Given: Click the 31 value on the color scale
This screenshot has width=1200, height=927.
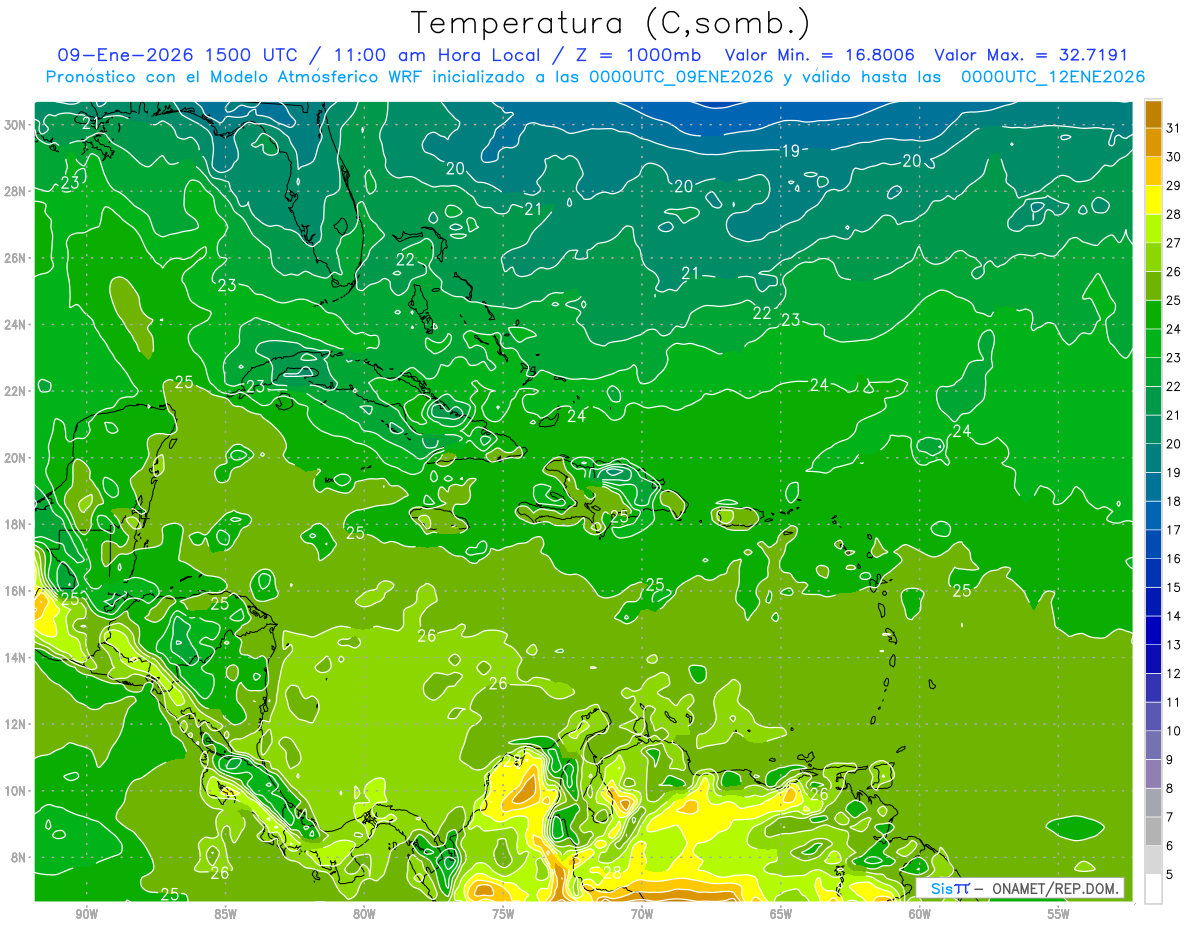Looking at the screenshot, I should [x=1175, y=128].
